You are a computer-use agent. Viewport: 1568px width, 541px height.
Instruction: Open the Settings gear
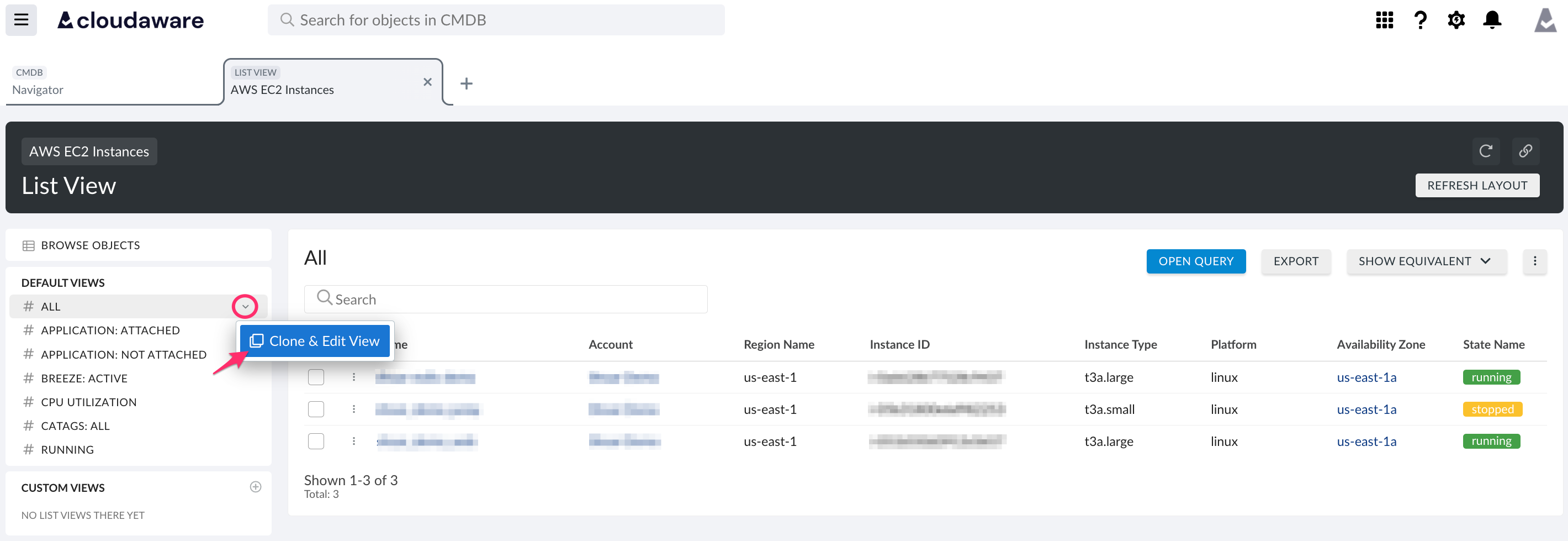(1456, 19)
